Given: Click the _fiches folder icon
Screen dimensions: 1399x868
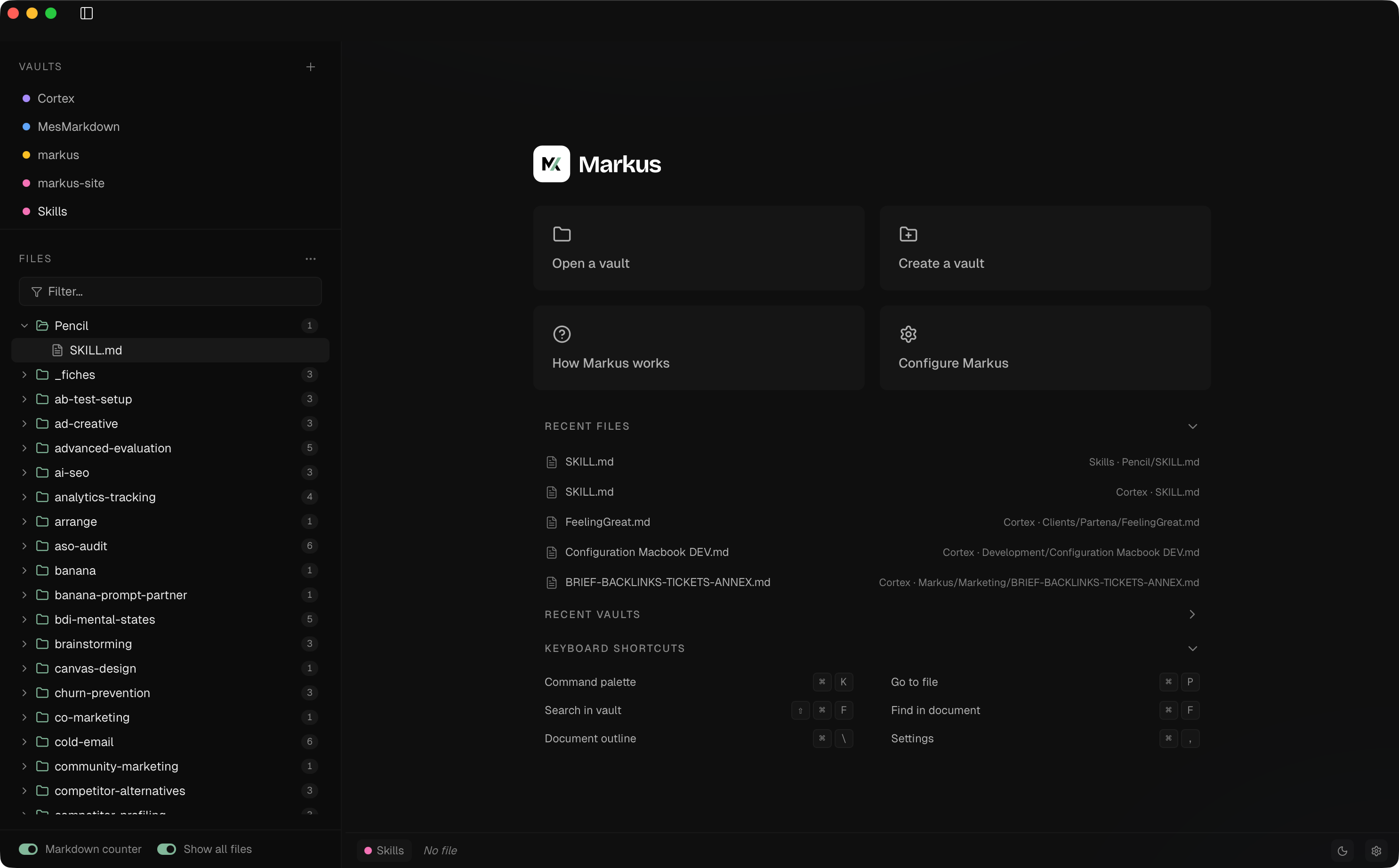Looking at the screenshot, I should click(x=42, y=374).
